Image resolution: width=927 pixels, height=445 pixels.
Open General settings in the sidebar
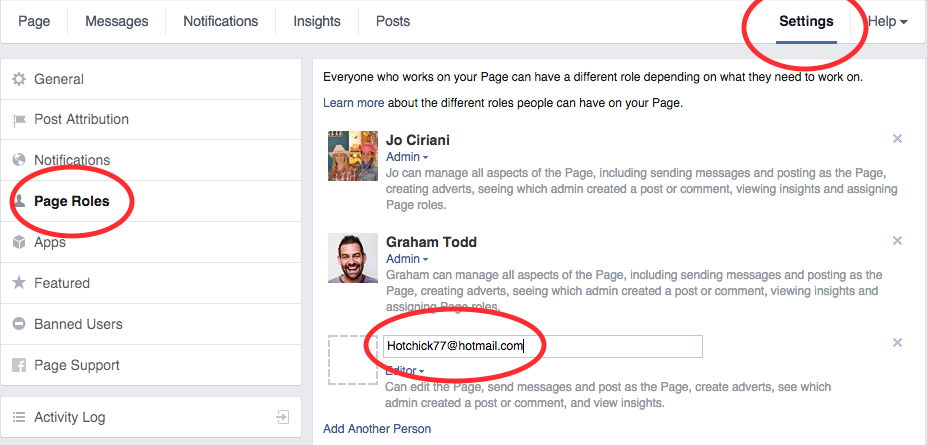click(151, 79)
